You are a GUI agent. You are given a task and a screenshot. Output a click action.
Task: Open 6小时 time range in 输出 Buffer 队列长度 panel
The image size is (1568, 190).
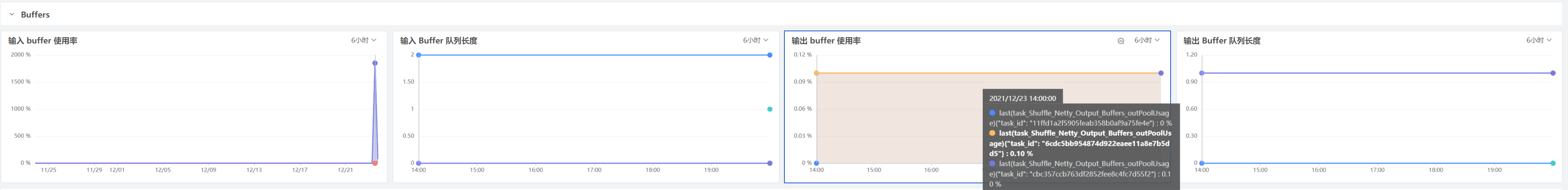click(1539, 40)
